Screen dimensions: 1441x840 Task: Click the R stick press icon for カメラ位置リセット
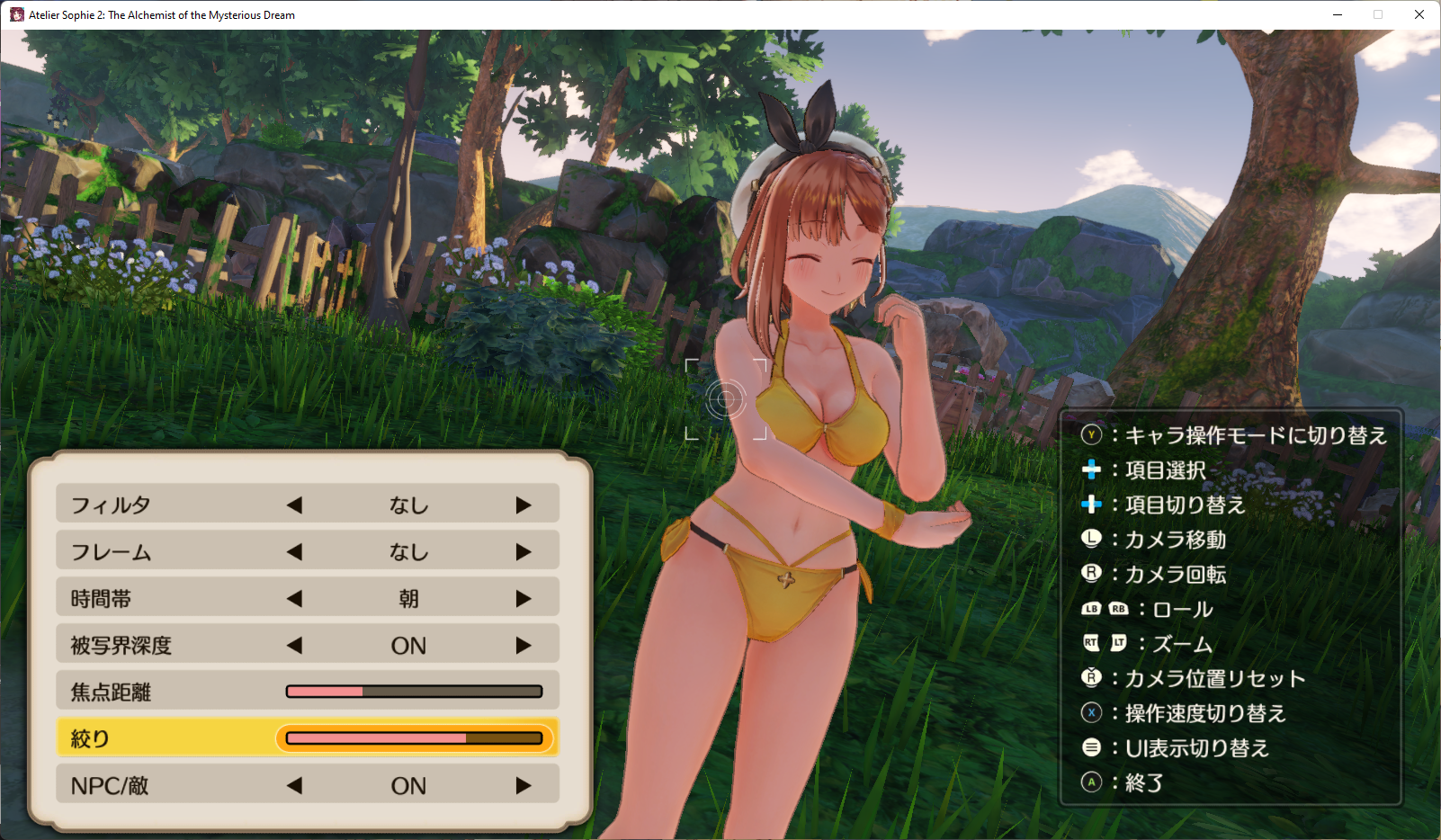(x=1091, y=677)
